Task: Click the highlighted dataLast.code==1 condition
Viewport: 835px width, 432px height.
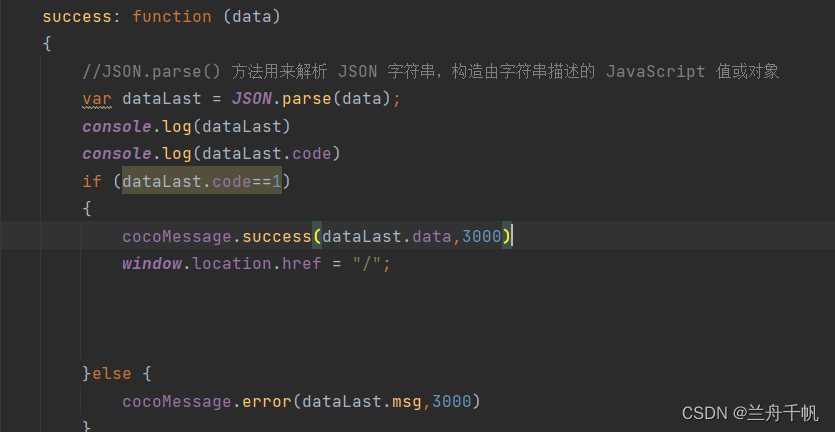Action: click(201, 181)
